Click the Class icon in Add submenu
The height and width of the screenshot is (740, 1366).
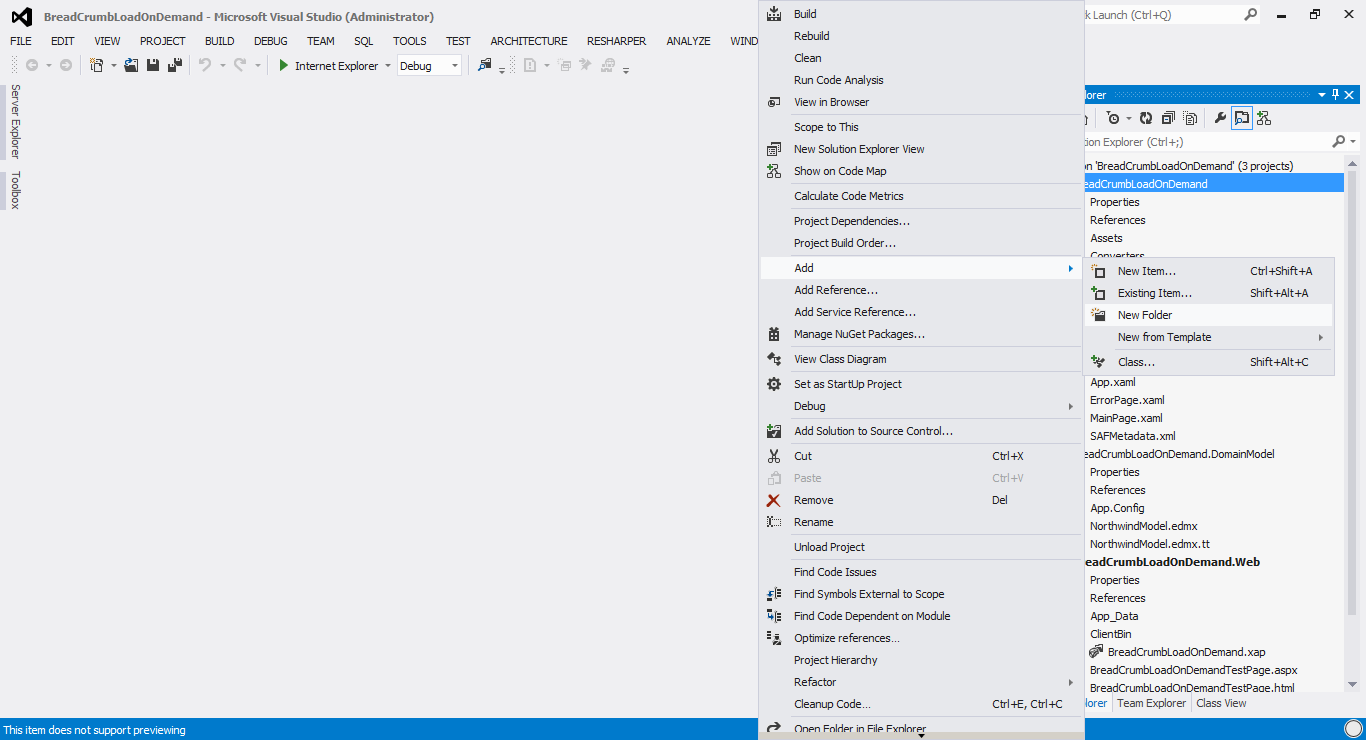click(1098, 362)
